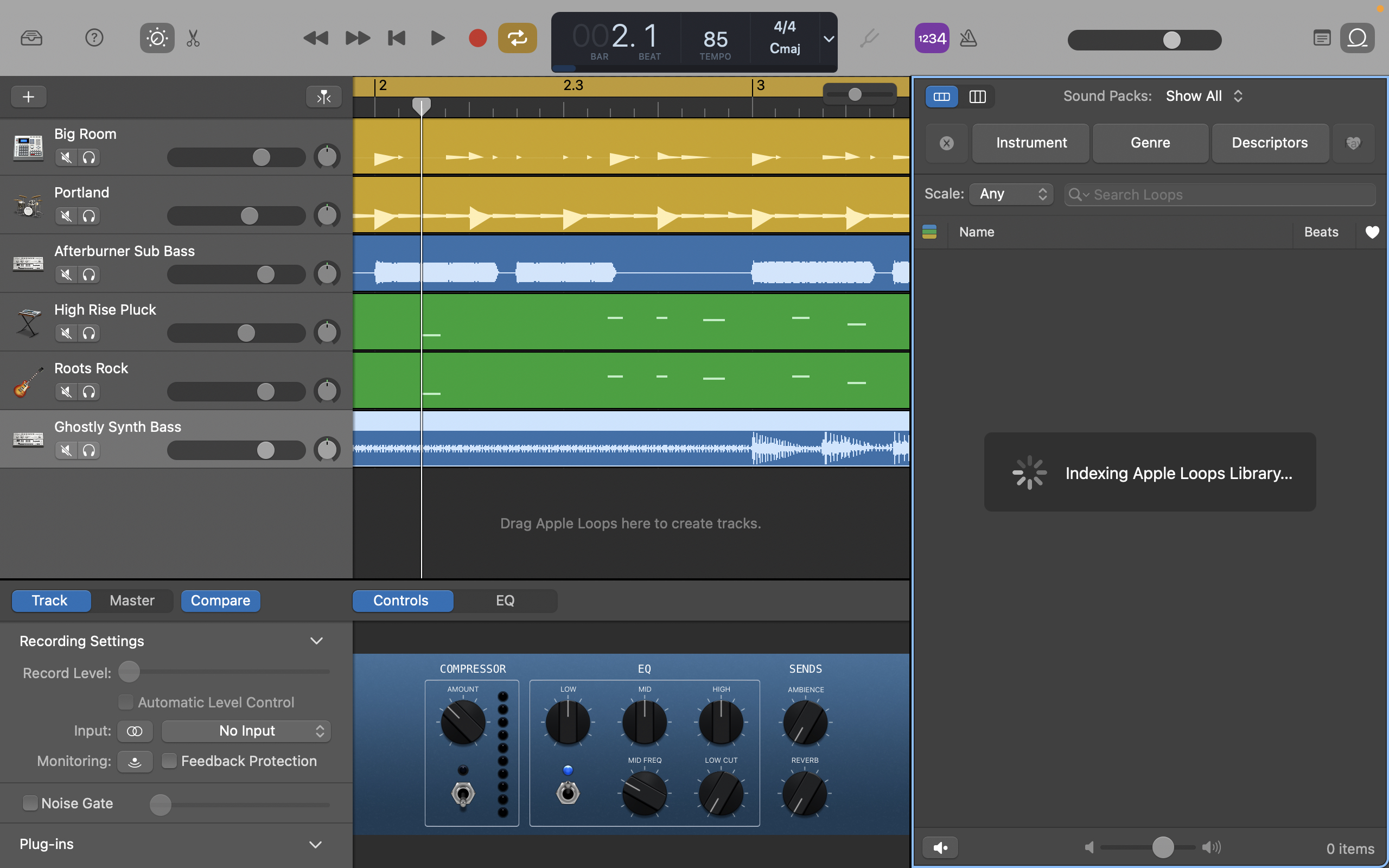Toggle the metronome click icon
The width and height of the screenshot is (1389, 868).
(967, 37)
